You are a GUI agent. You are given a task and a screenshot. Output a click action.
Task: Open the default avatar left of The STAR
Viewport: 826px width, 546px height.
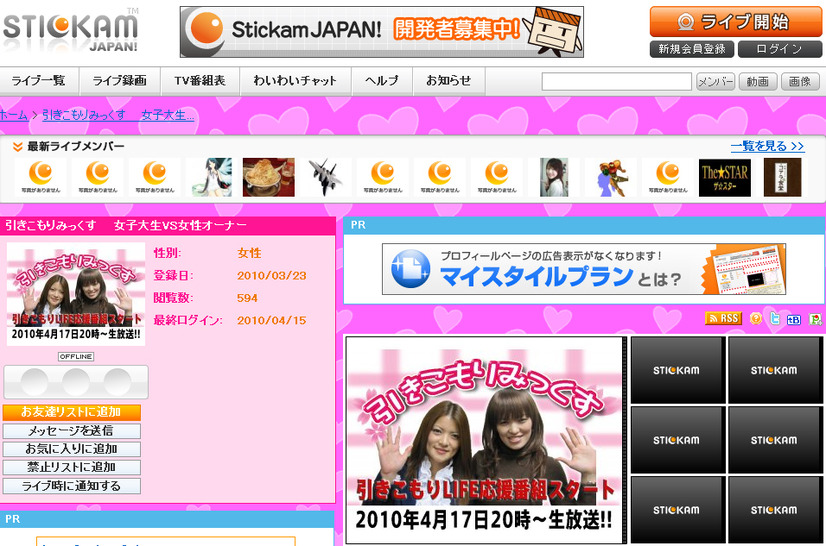[x=668, y=177]
